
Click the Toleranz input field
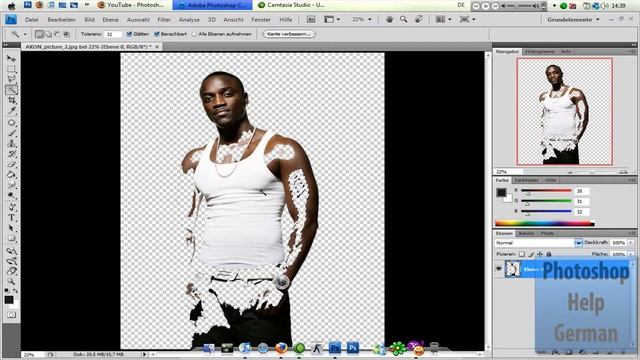[x=113, y=34]
